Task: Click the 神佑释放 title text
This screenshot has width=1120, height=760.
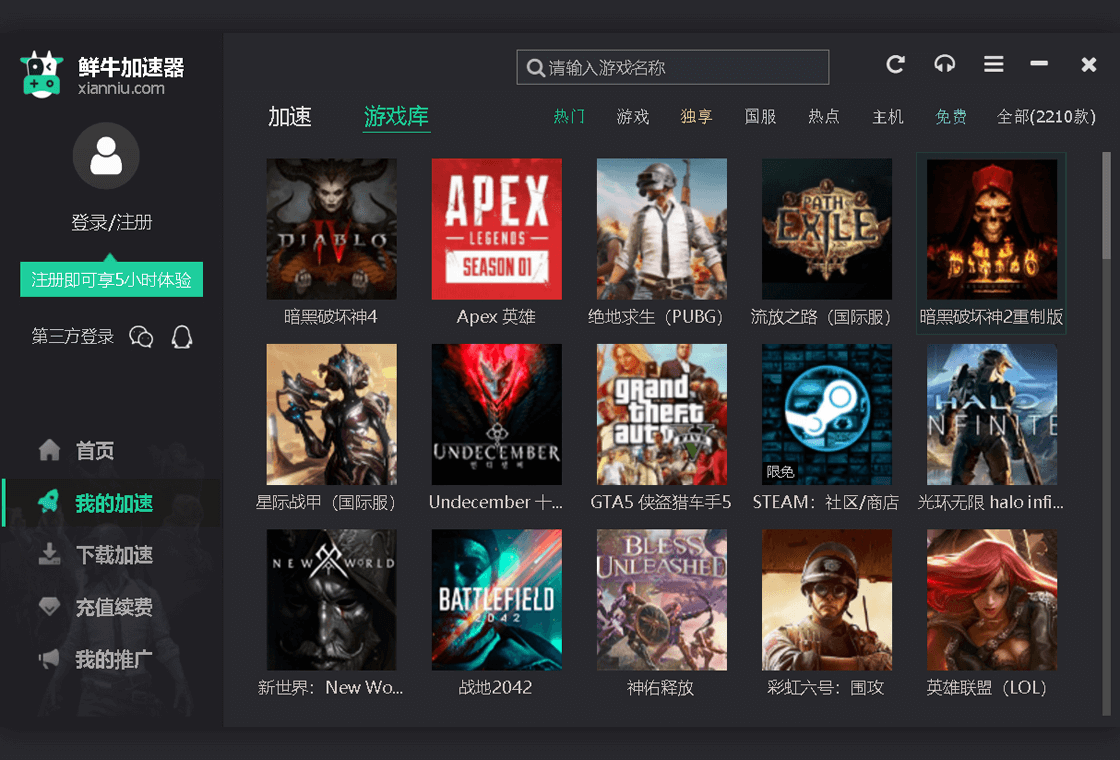Action: point(660,687)
